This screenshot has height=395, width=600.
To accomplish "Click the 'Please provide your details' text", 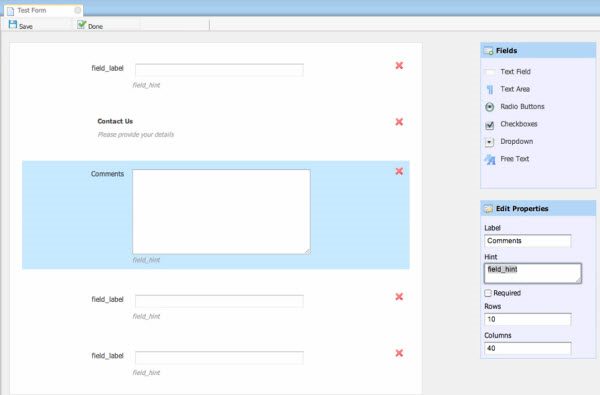I will tap(136, 134).
